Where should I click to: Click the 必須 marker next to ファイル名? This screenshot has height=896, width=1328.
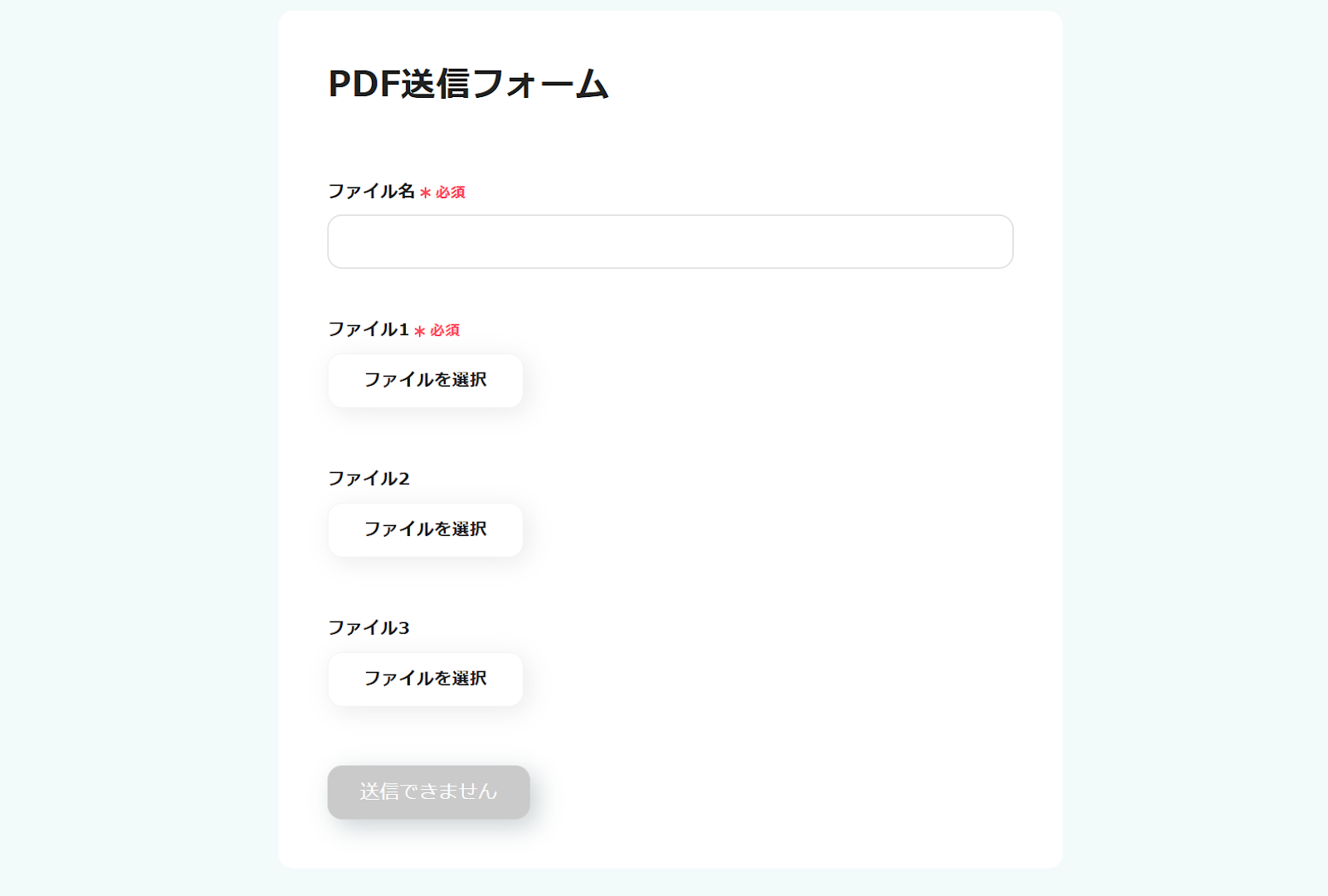[x=451, y=192]
